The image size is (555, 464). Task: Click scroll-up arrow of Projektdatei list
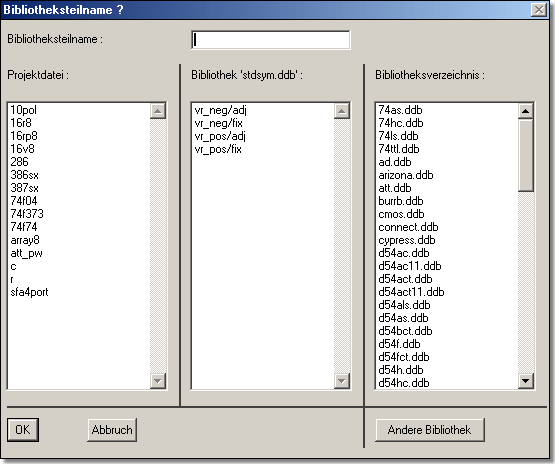pos(158,111)
